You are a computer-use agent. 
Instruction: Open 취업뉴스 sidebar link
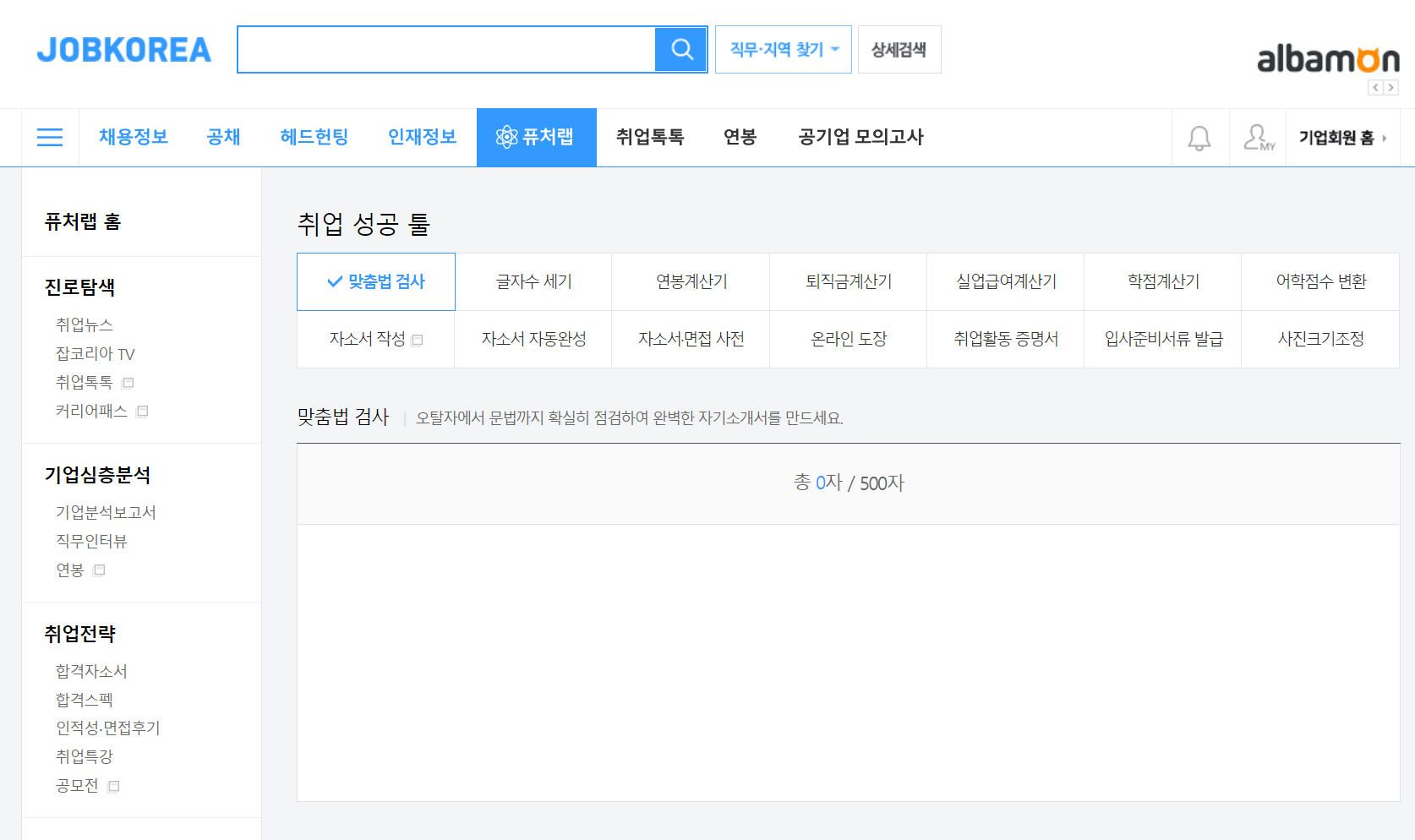click(85, 325)
